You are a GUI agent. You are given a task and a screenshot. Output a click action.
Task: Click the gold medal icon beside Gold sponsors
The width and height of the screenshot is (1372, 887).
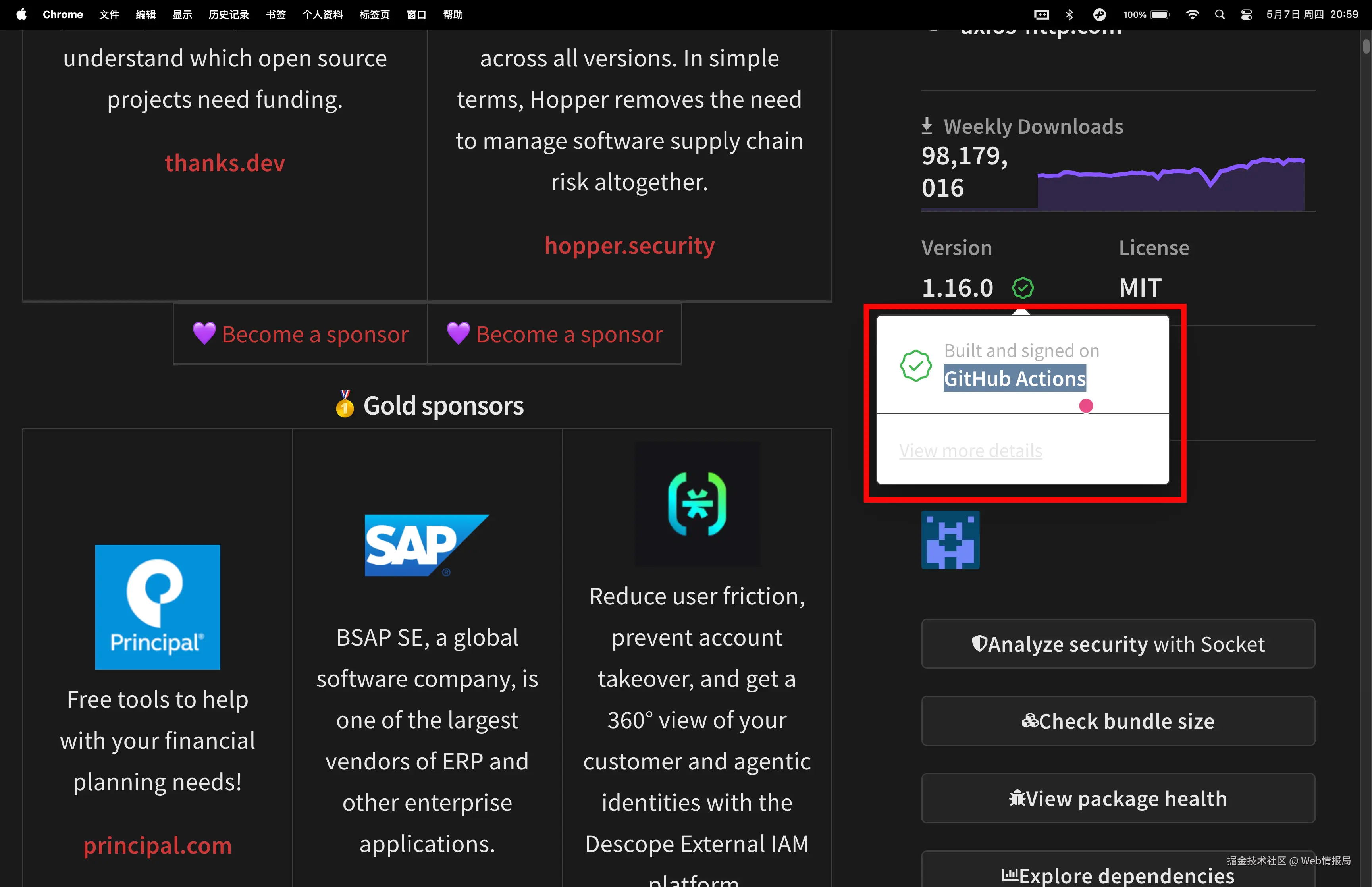345,404
